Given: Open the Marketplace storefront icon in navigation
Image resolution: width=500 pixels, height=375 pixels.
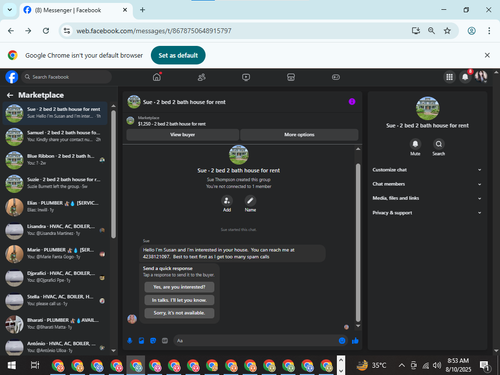Looking at the screenshot, I should pyautogui.click(x=291, y=77).
